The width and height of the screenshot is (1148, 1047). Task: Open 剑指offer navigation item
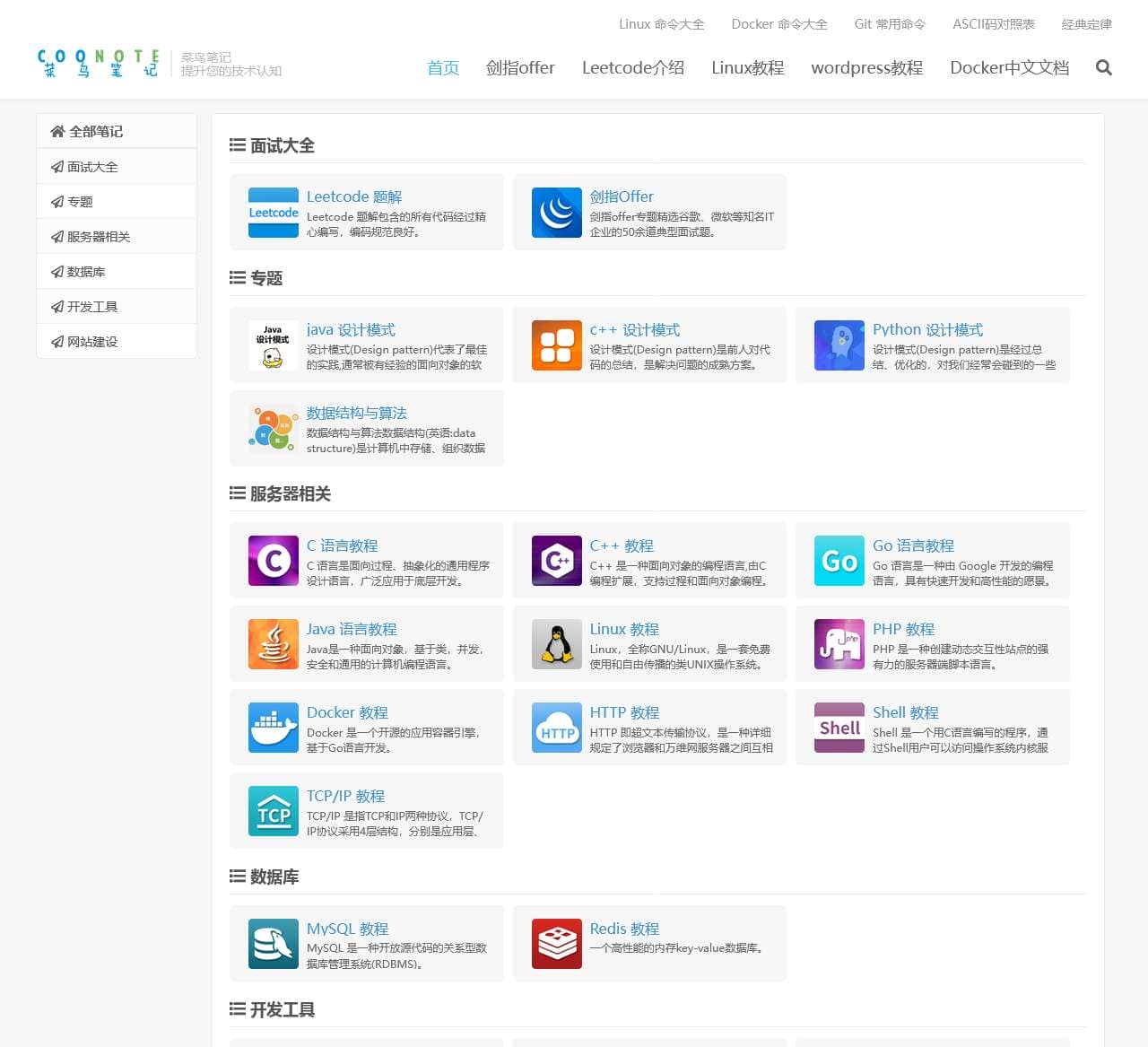click(520, 68)
